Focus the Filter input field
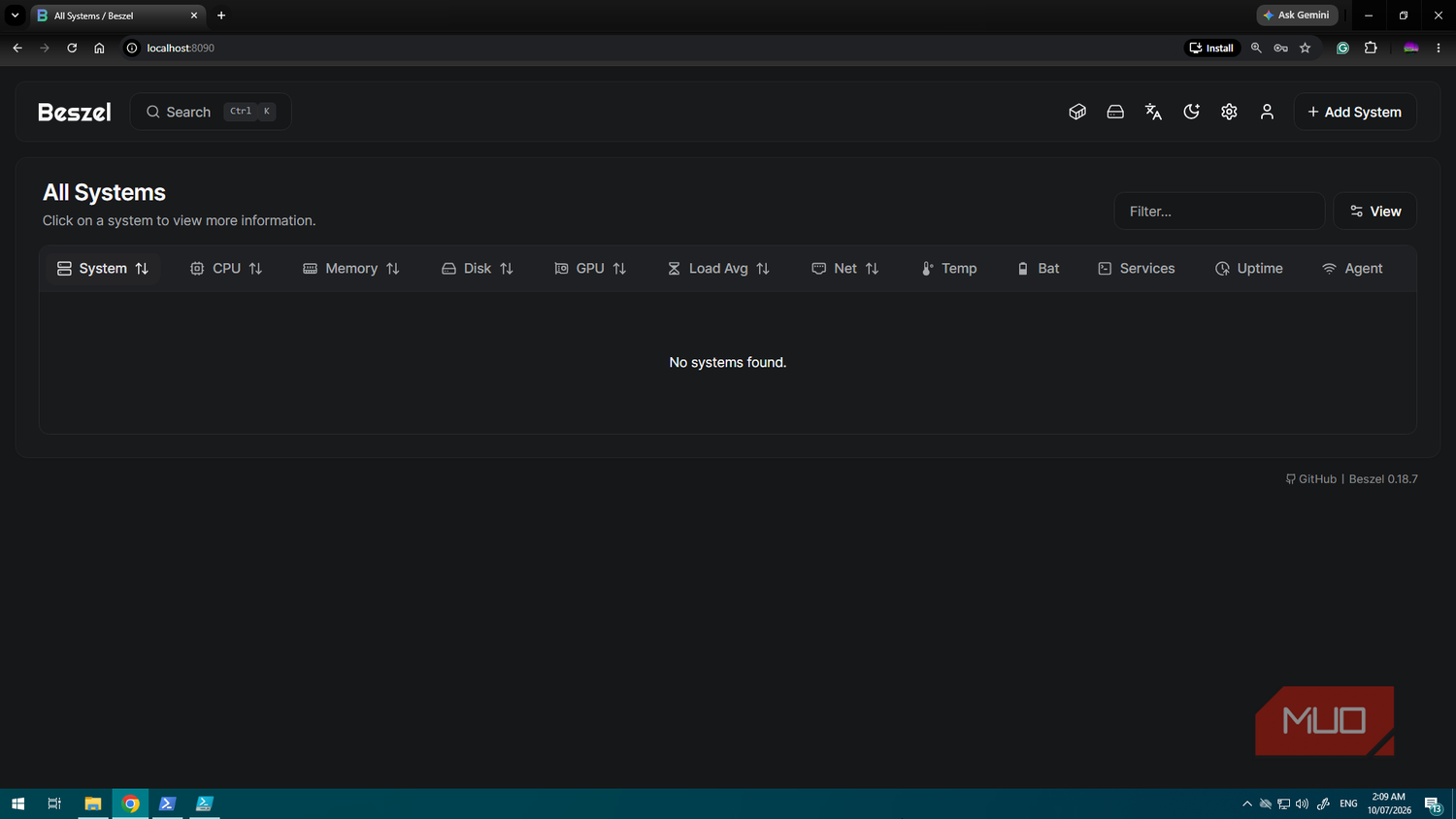 (x=1219, y=211)
